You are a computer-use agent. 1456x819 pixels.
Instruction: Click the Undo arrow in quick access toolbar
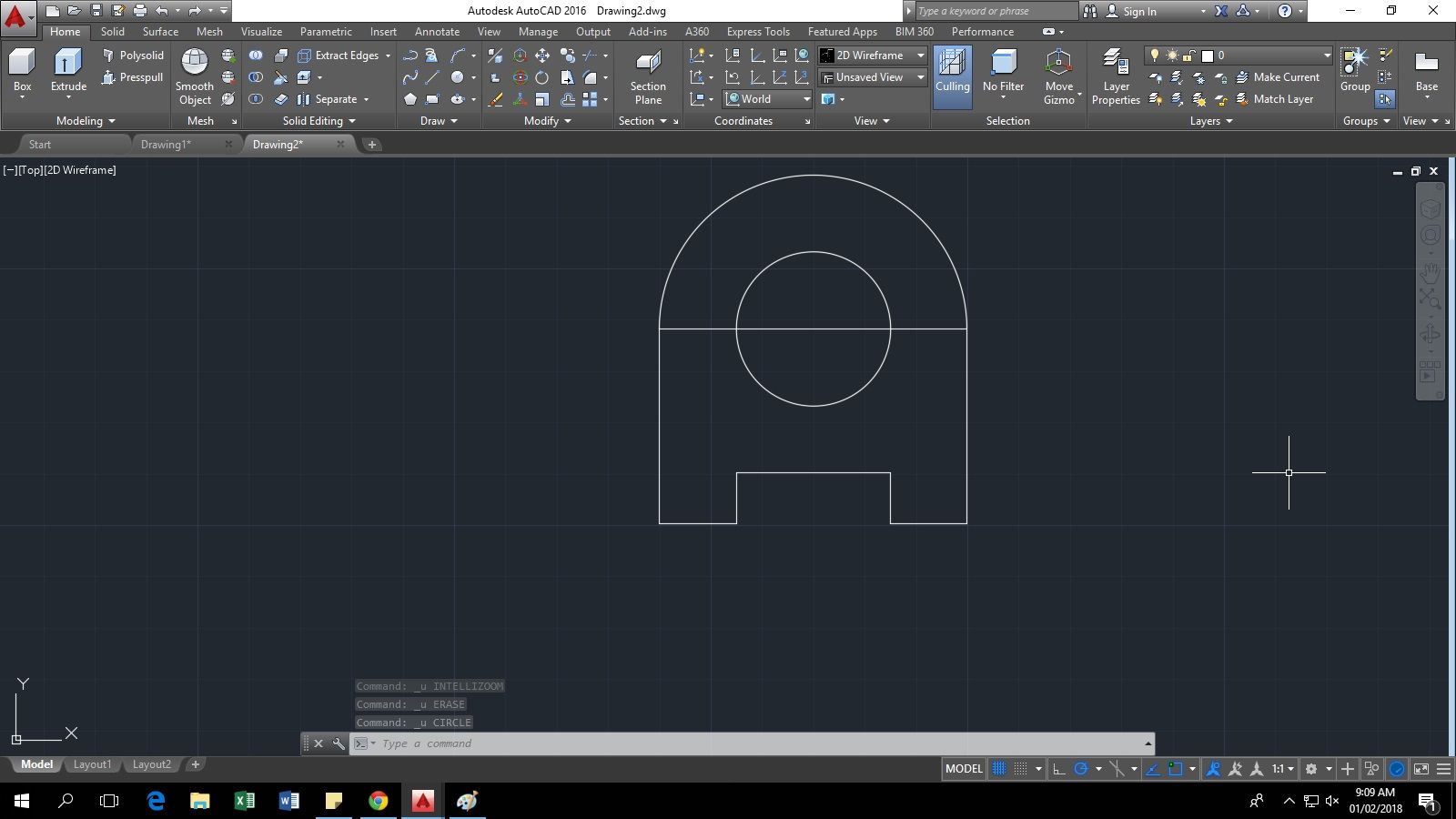162,11
